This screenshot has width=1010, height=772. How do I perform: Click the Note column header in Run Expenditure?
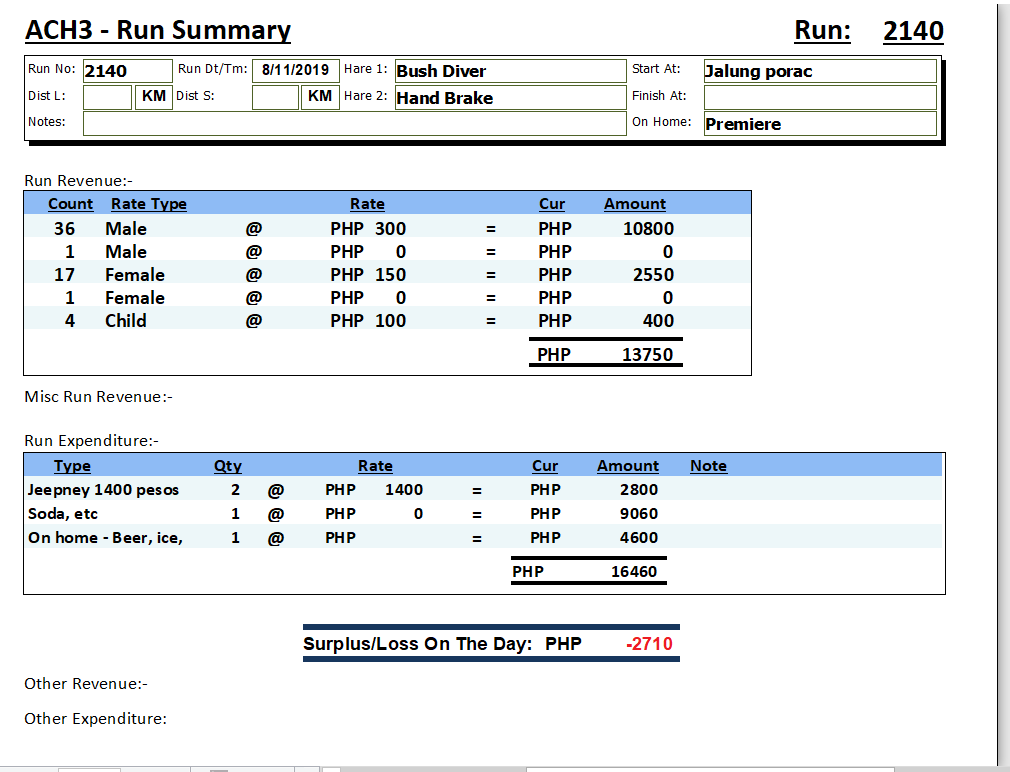(x=708, y=466)
